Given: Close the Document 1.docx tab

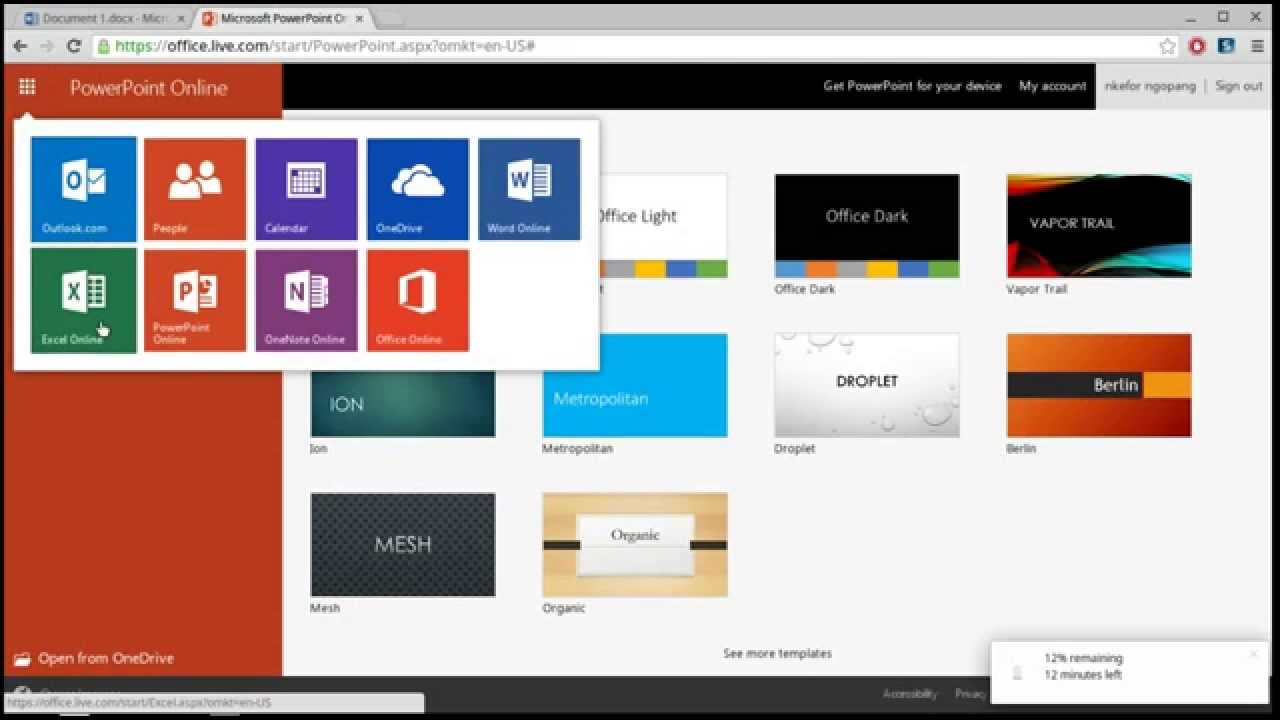Looking at the screenshot, I should coord(181,18).
